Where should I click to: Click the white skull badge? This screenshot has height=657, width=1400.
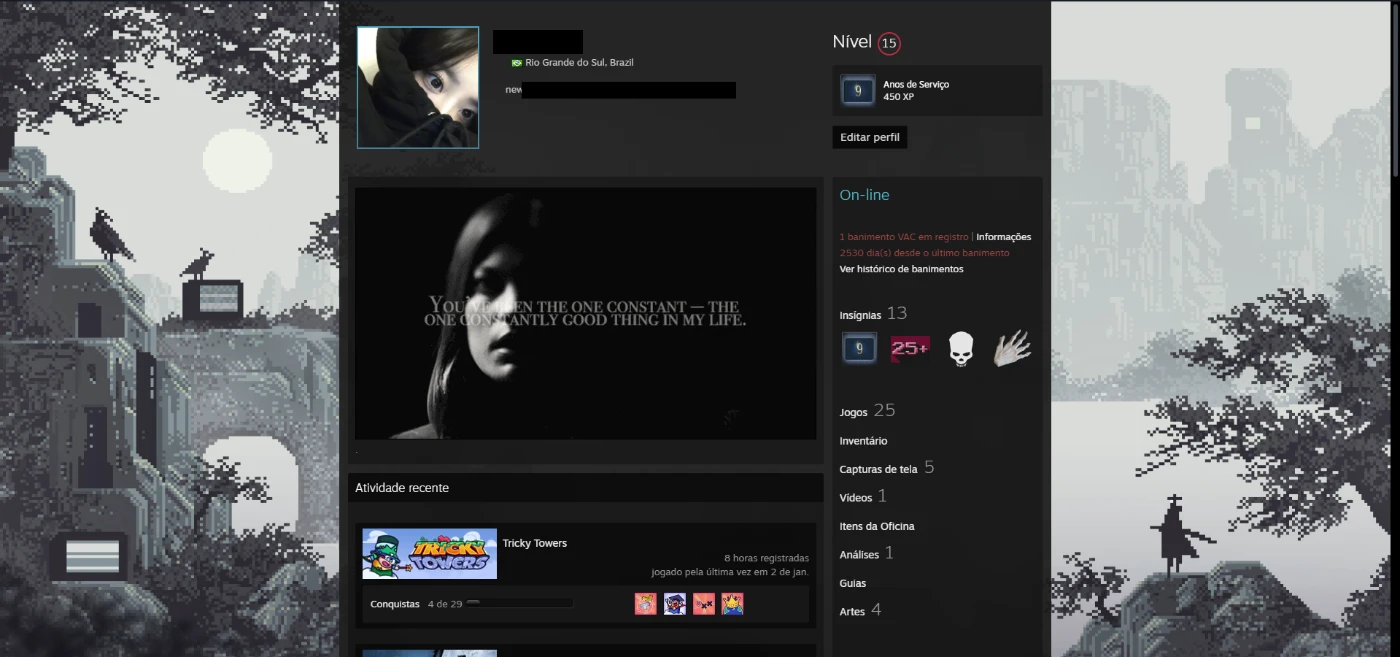960,348
